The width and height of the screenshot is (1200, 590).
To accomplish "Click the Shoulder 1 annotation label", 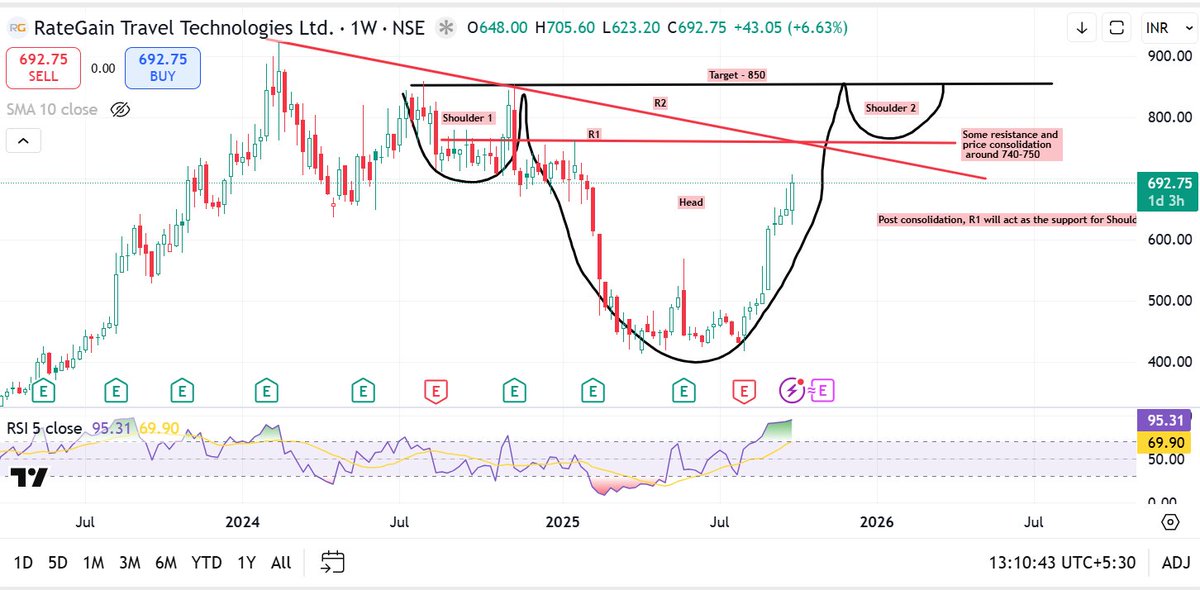I will 468,118.
